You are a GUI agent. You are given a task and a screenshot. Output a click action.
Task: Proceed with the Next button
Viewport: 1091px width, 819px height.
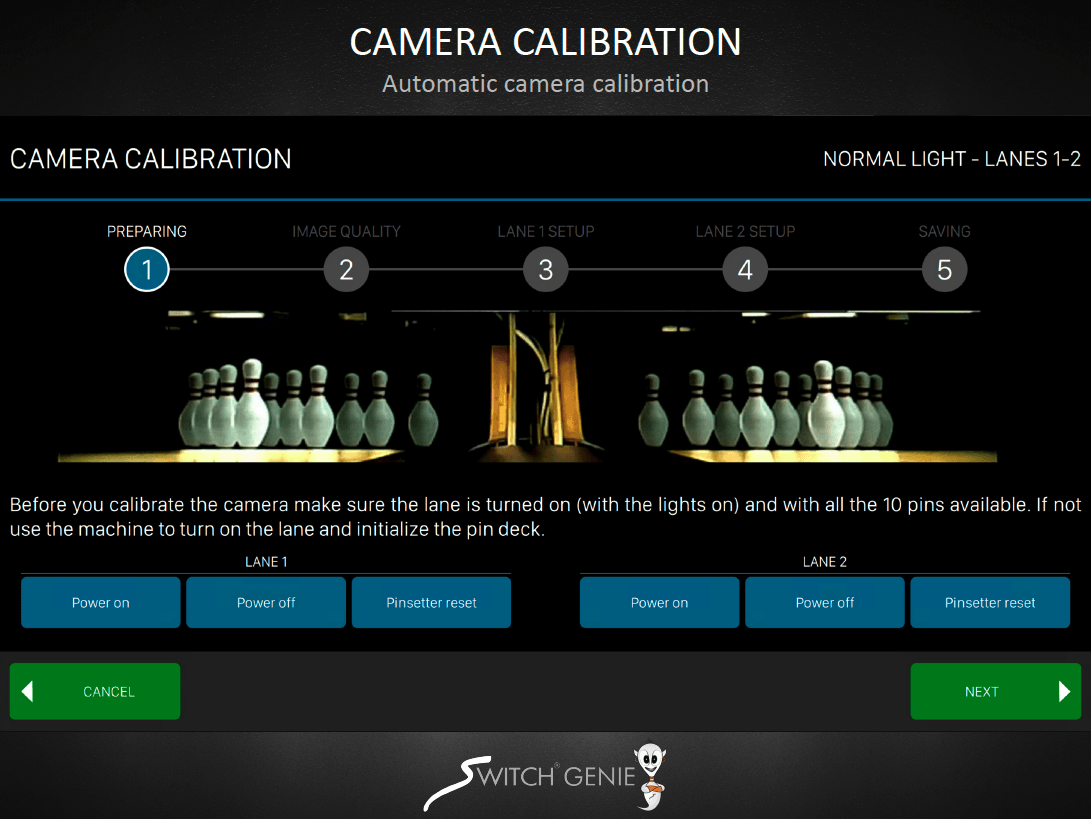pyautogui.click(x=996, y=691)
